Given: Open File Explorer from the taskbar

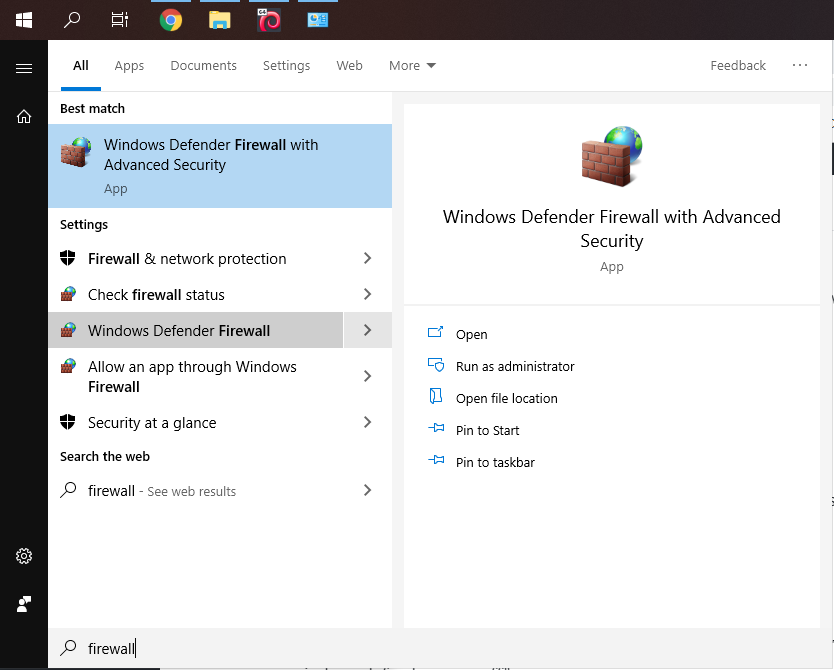Looking at the screenshot, I should click(x=219, y=21).
